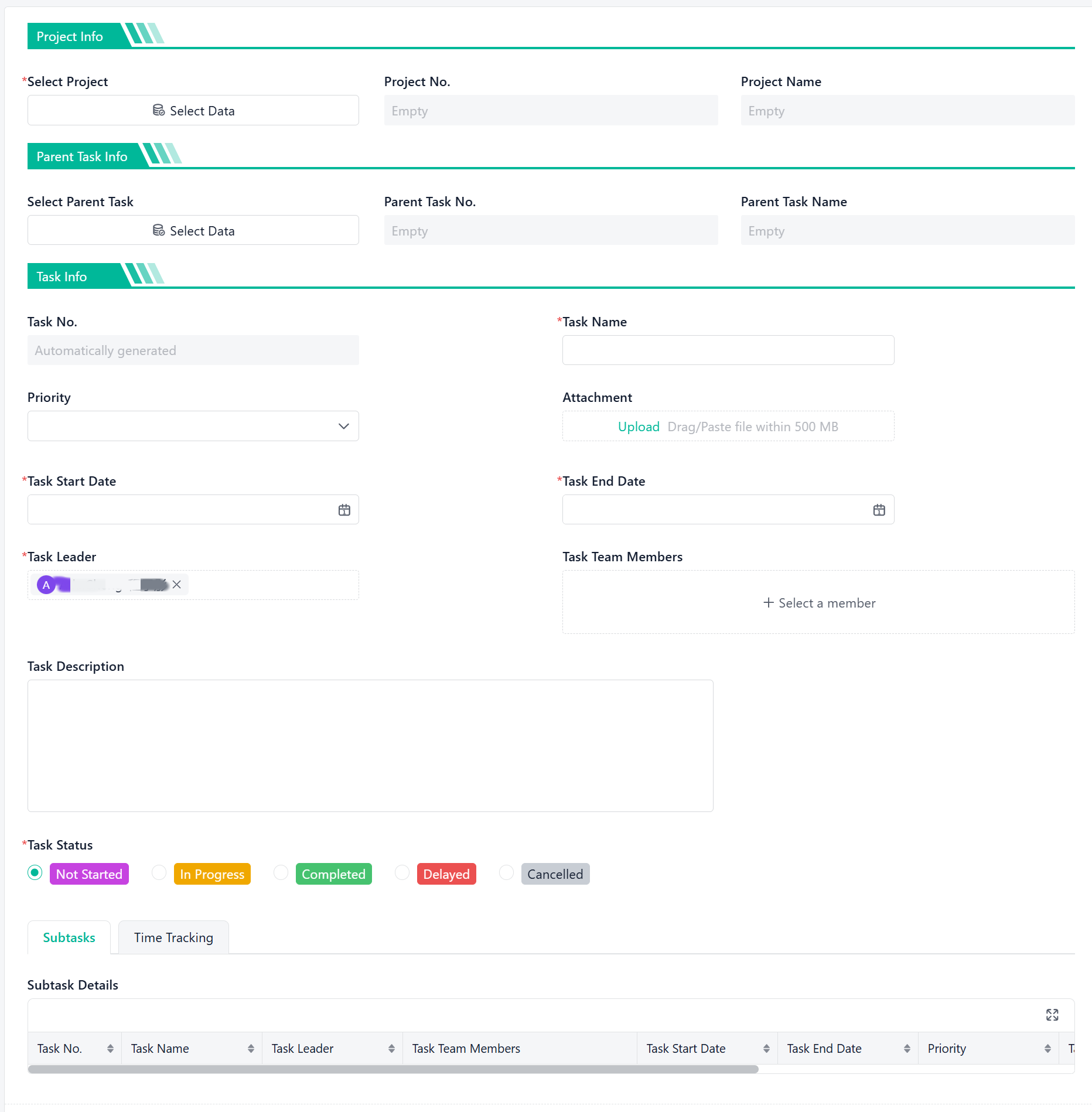1092x1112 pixels.
Task: Sort subtasks by Task End Date column
Action: click(907, 1049)
